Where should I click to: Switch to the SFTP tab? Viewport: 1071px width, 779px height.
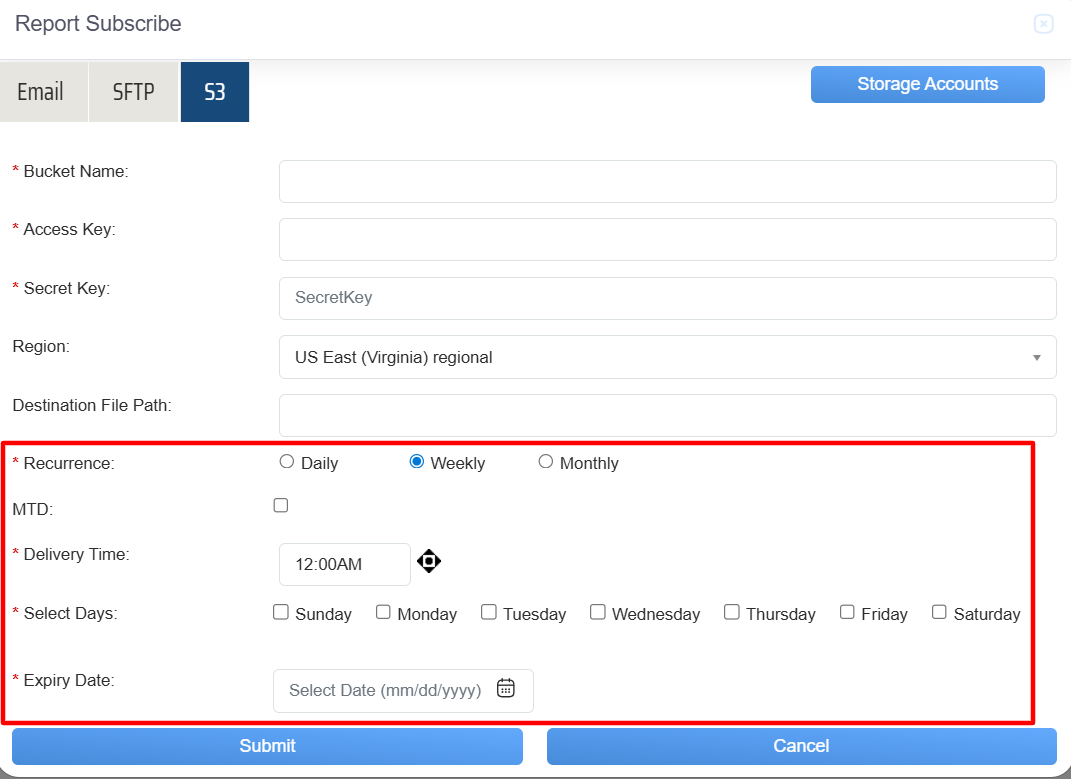(x=134, y=92)
